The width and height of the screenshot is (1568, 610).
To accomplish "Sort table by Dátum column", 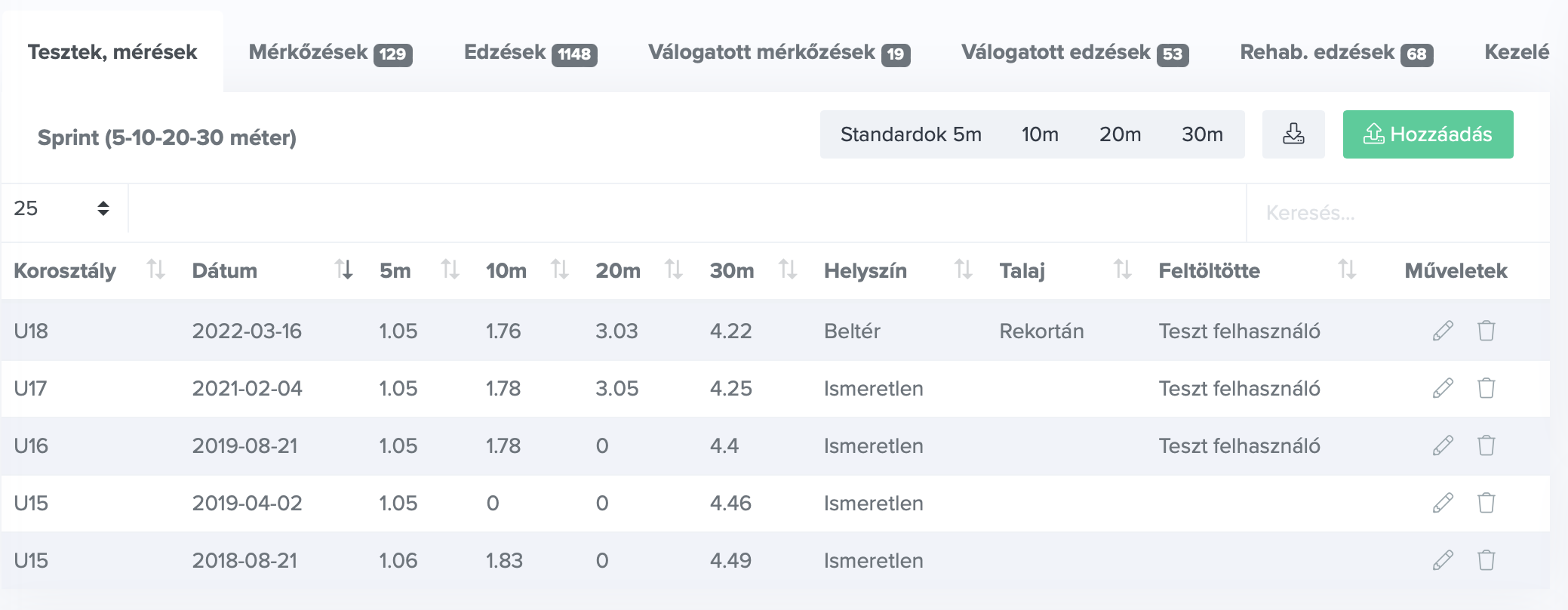I will pos(343,270).
